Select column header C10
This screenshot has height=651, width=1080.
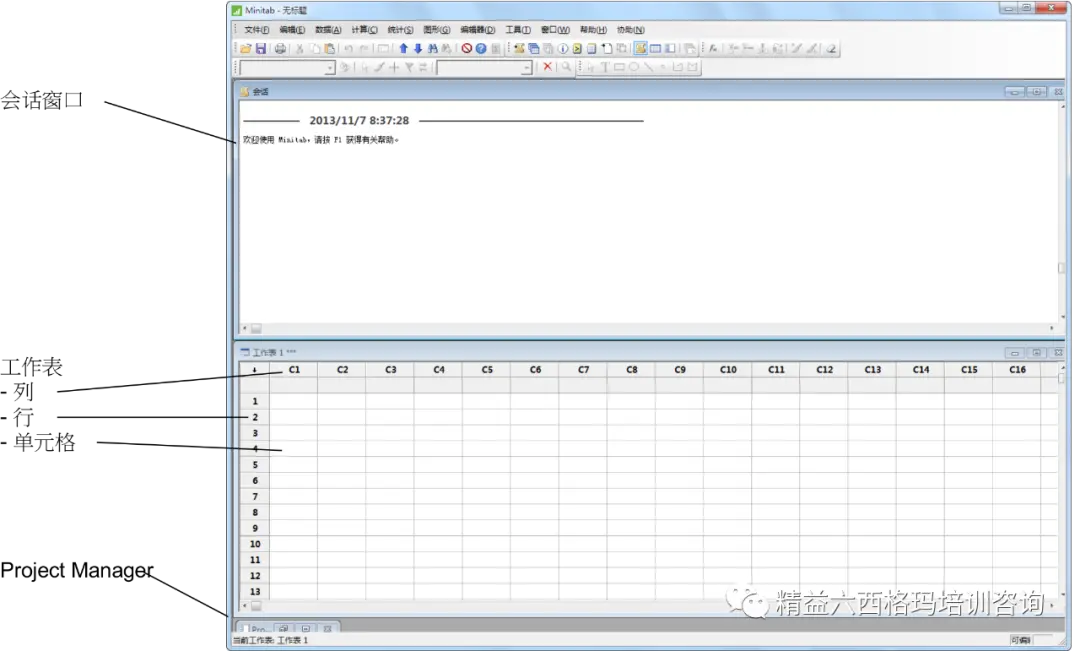(728, 370)
